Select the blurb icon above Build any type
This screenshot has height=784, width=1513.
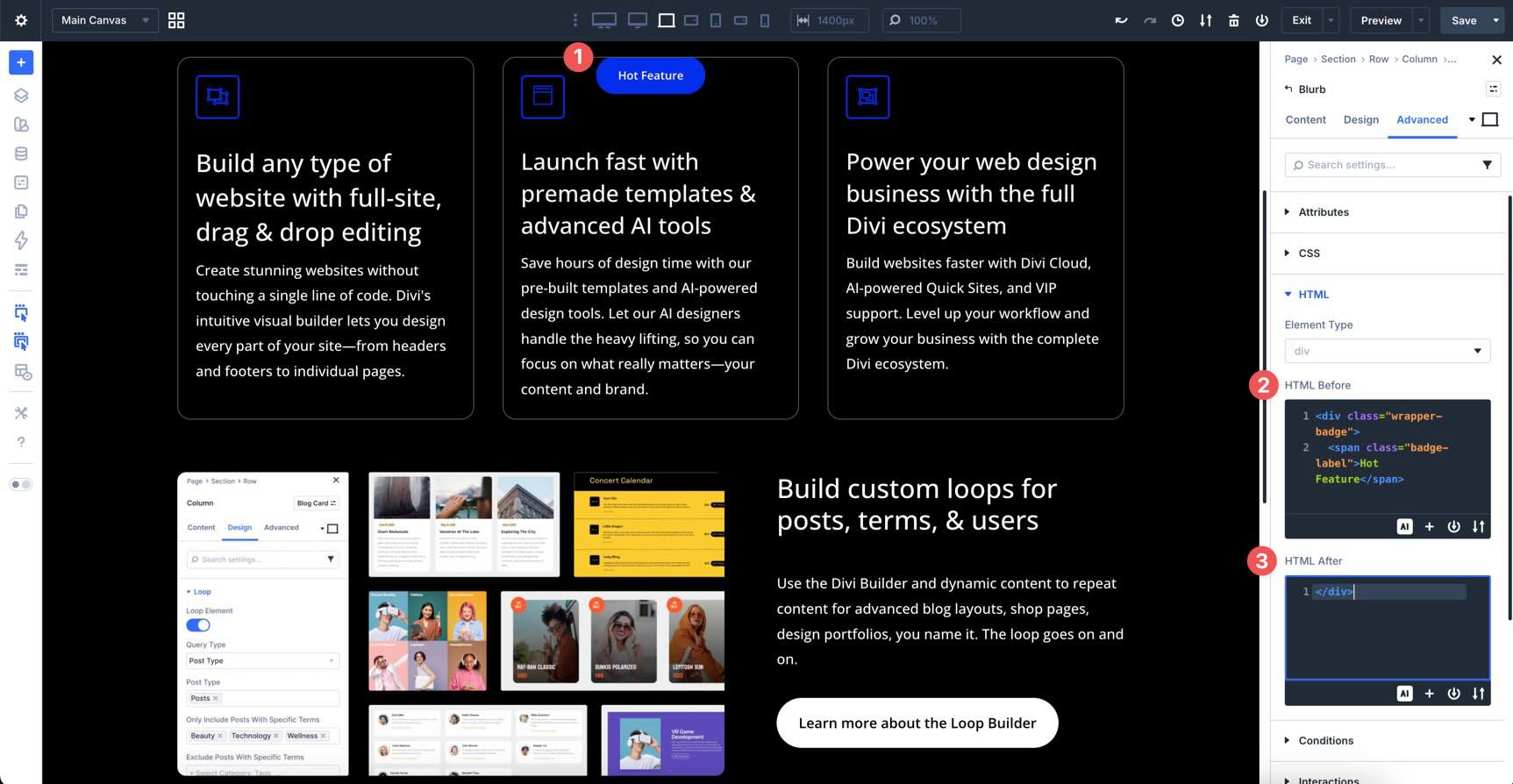coord(218,96)
